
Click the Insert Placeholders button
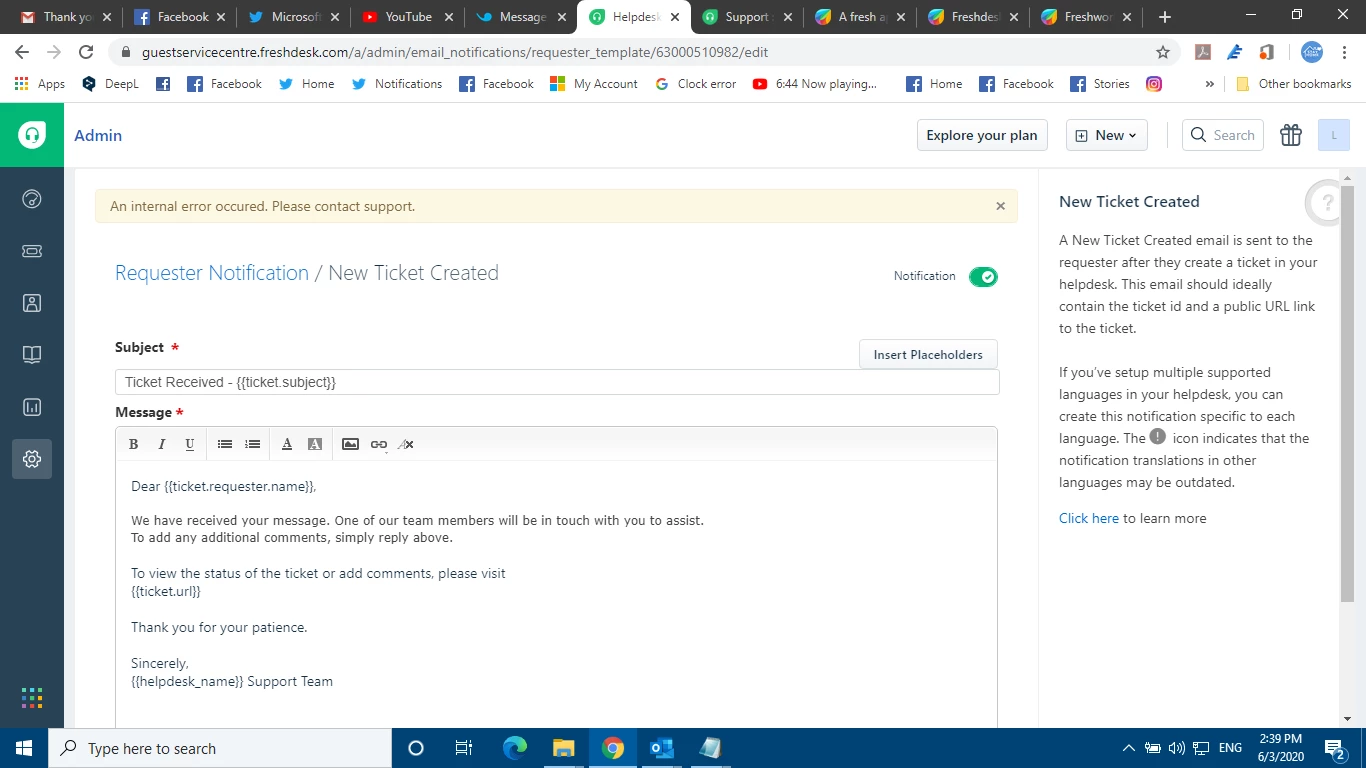click(x=928, y=354)
